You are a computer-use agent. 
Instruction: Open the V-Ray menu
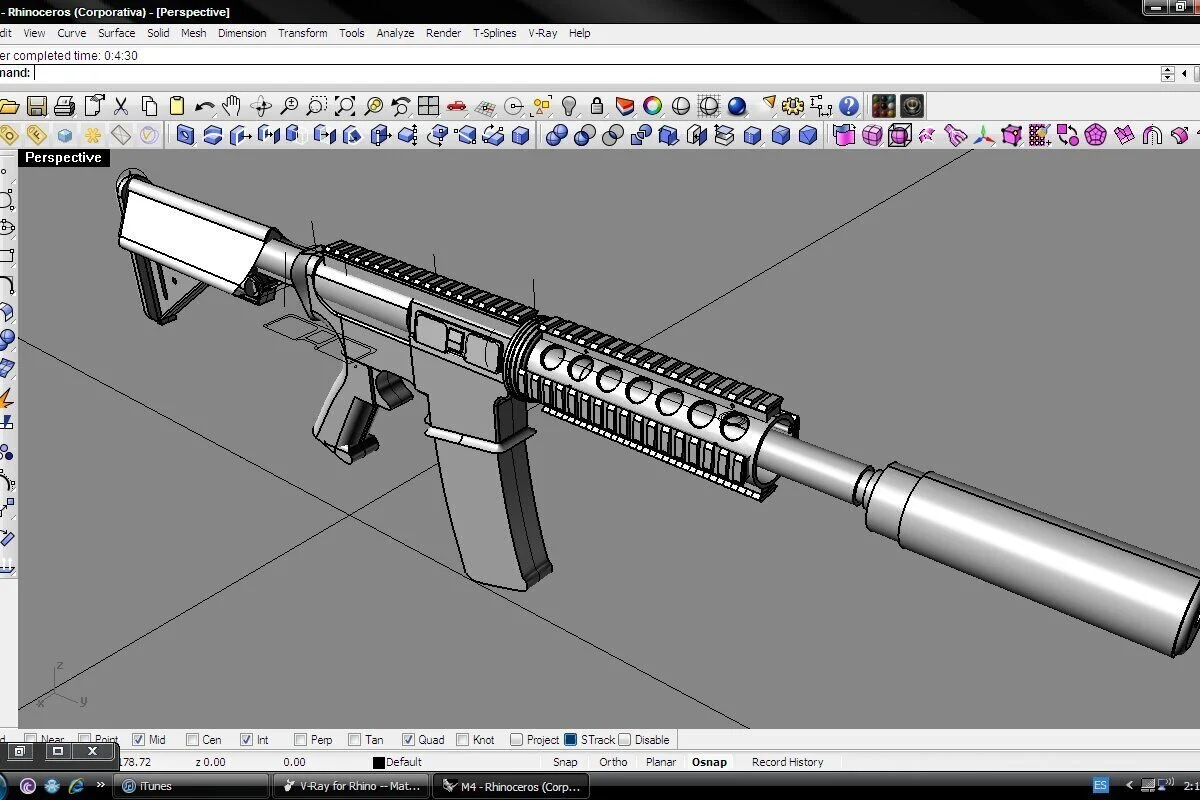542,33
